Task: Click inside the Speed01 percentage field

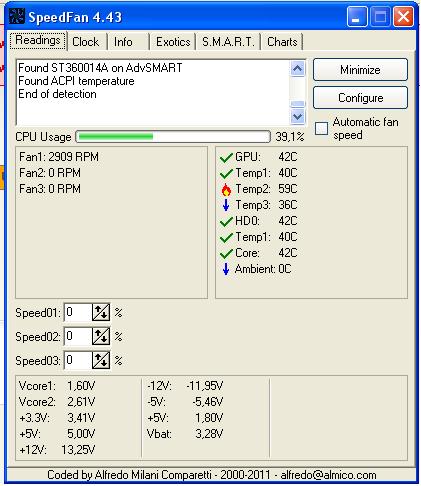Action: tap(78, 312)
